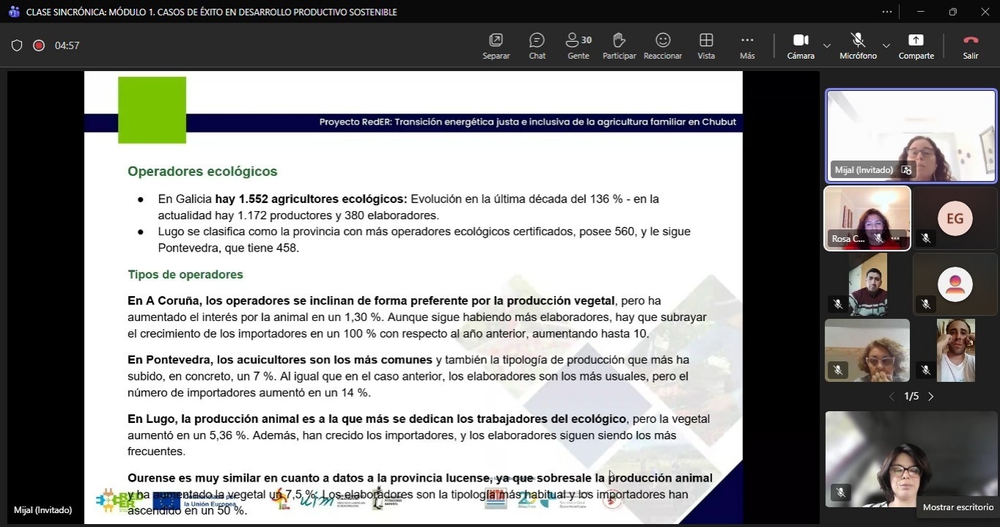Open the title bar ellipsis menu

(x=887, y=12)
